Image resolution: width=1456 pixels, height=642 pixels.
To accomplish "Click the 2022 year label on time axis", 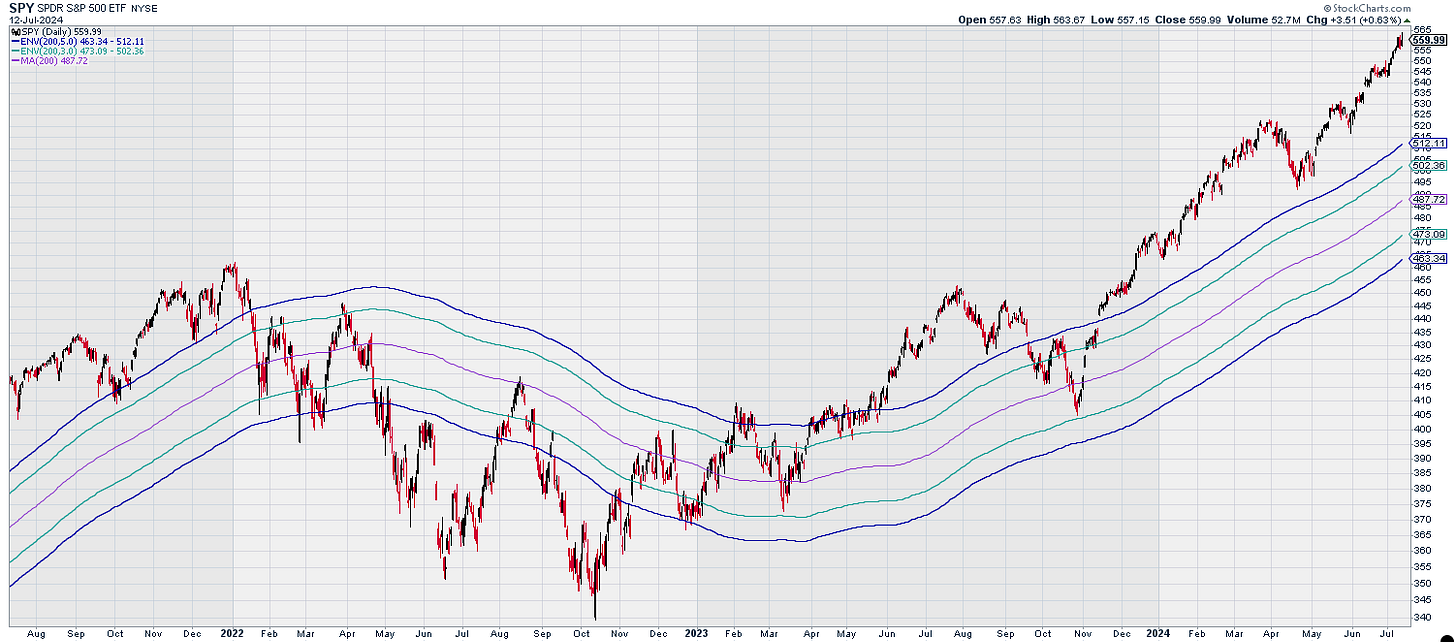I will [232, 633].
